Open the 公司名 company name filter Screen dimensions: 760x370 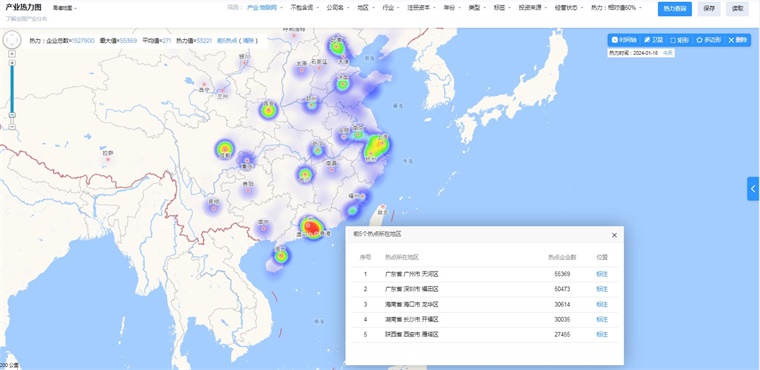(336, 8)
